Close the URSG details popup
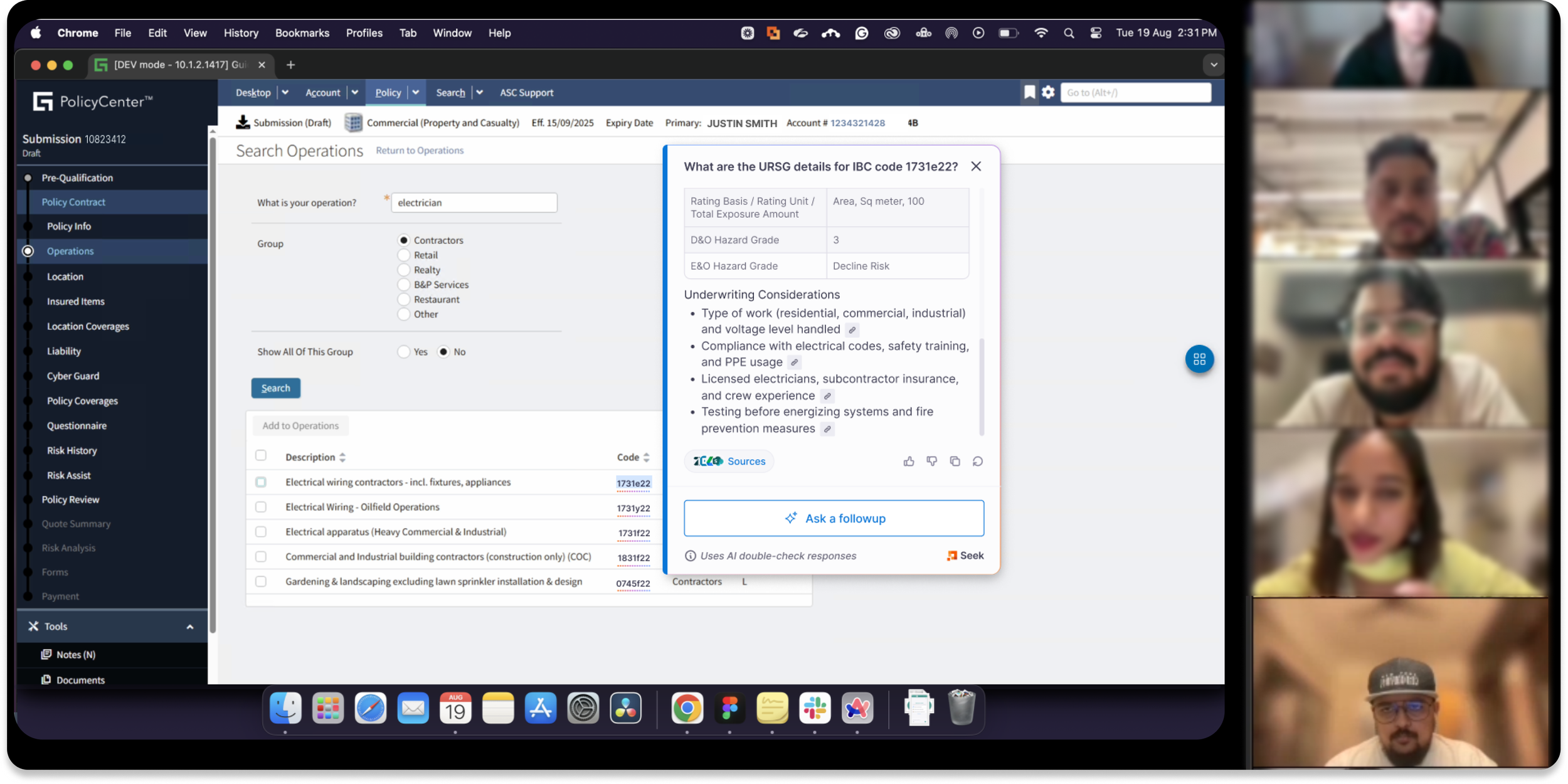1568x784 pixels. (x=975, y=166)
